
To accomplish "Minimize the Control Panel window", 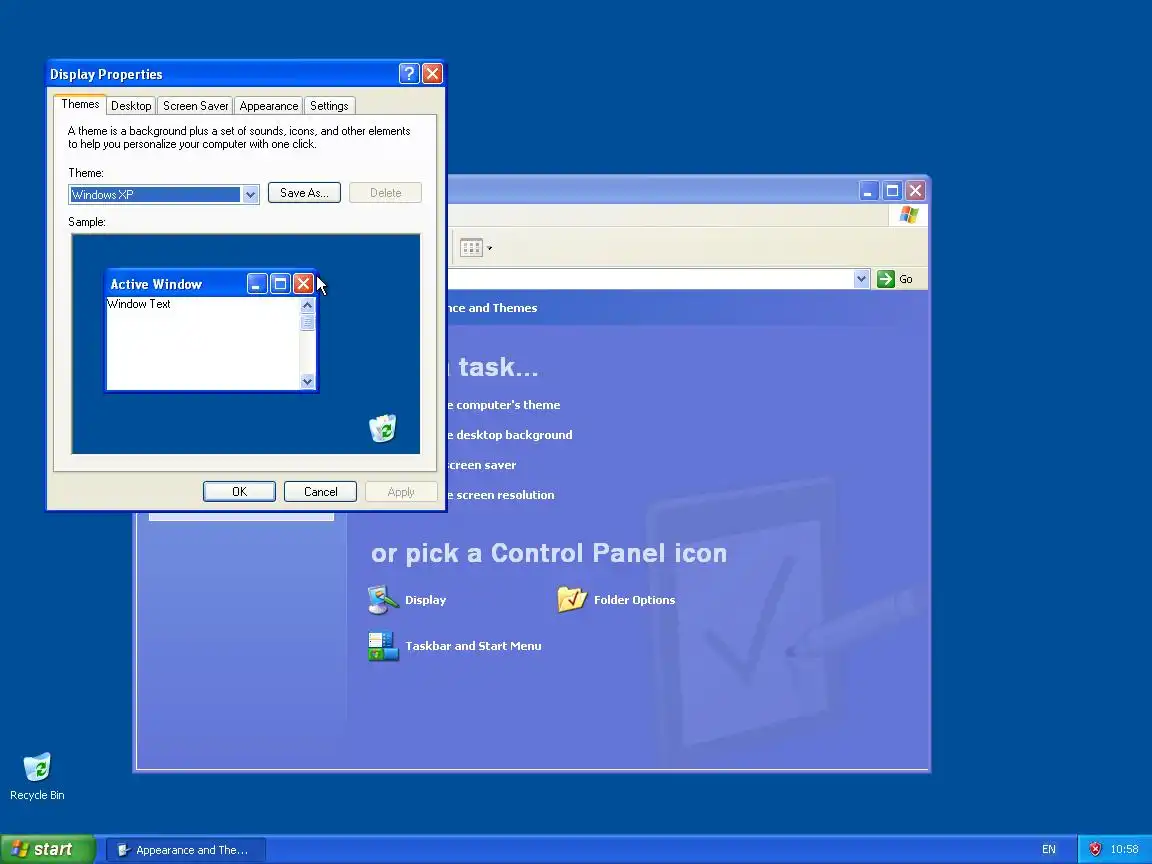I will coord(868,191).
